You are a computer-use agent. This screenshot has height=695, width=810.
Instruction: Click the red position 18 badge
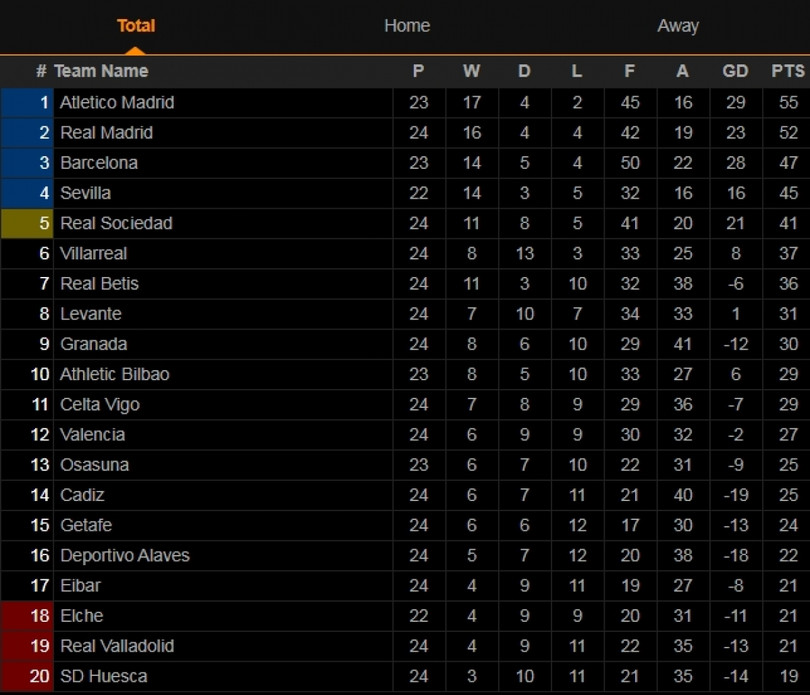(28, 616)
